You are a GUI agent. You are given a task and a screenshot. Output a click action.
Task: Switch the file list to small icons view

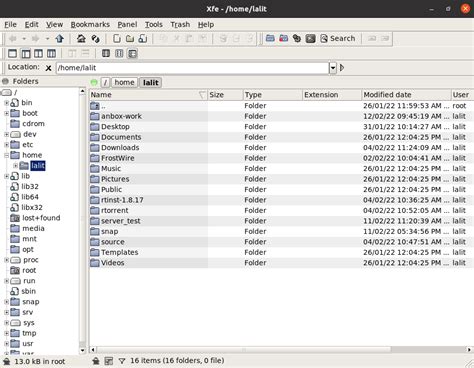(x=119, y=53)
